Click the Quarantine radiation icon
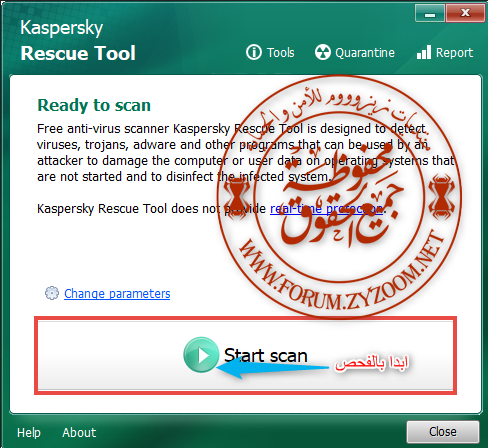Image resolution: width=488 pixels, height=448 pixels. [x=323, y=52]
